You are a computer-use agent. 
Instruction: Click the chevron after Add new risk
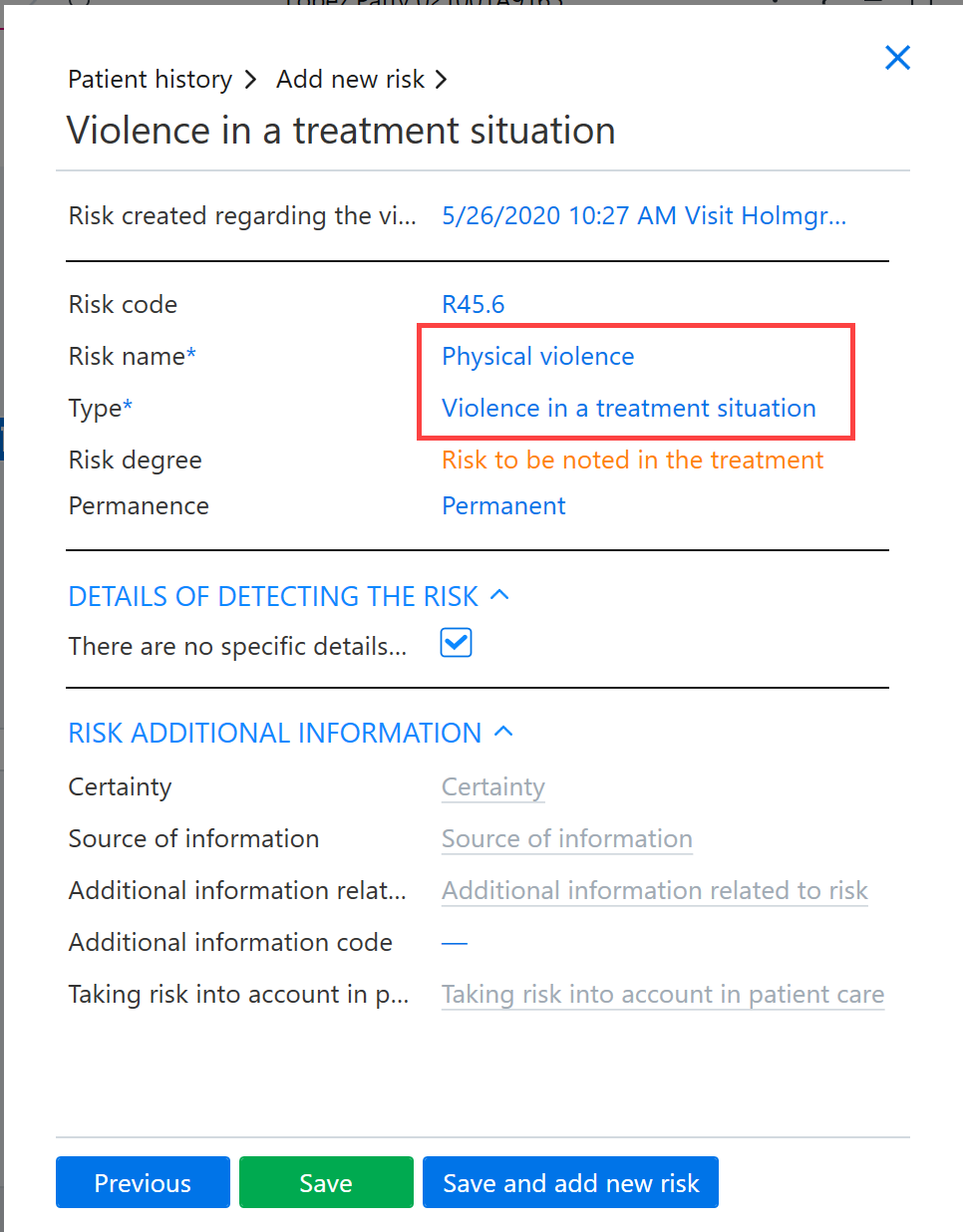pos(441,80)
